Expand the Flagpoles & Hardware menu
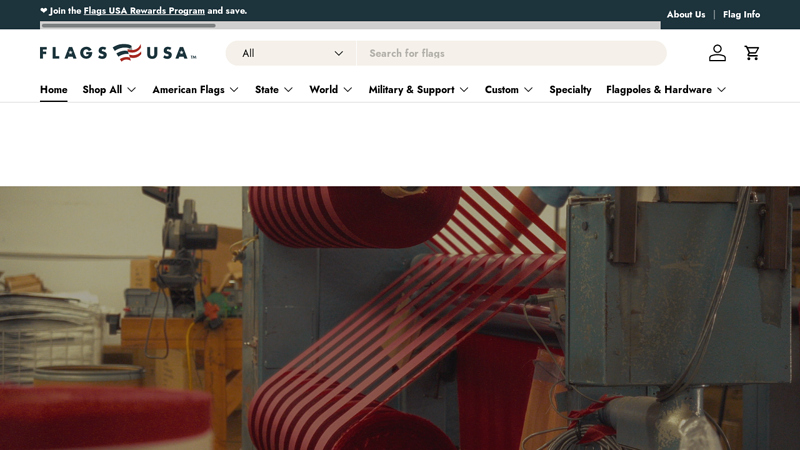This screenshot has height=450, width=800. 665,89
